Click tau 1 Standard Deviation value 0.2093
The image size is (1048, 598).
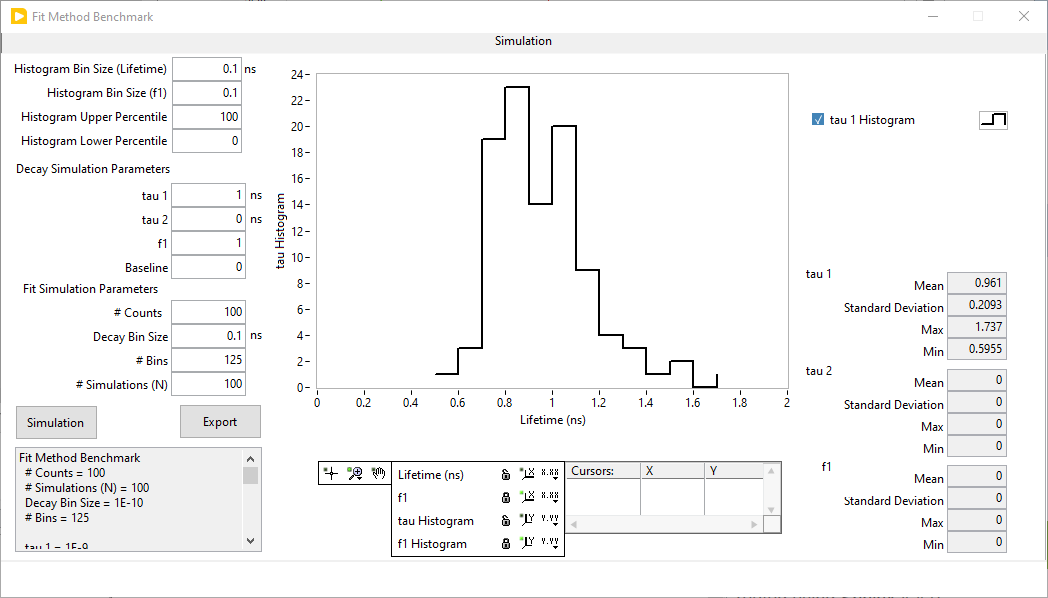976,305
